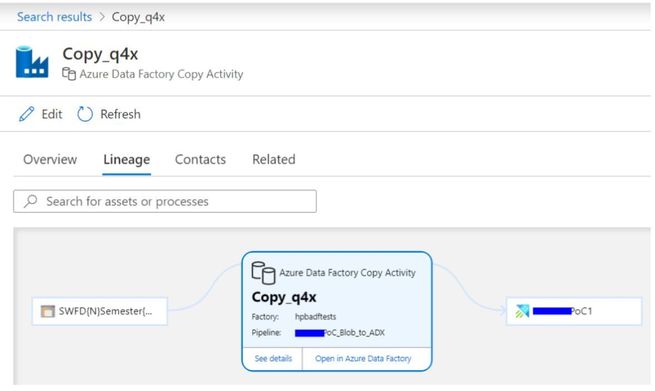The height and width of the screenshot is (391, 655).
Task: Click the Data Factory asset icon
Action: 32,62
